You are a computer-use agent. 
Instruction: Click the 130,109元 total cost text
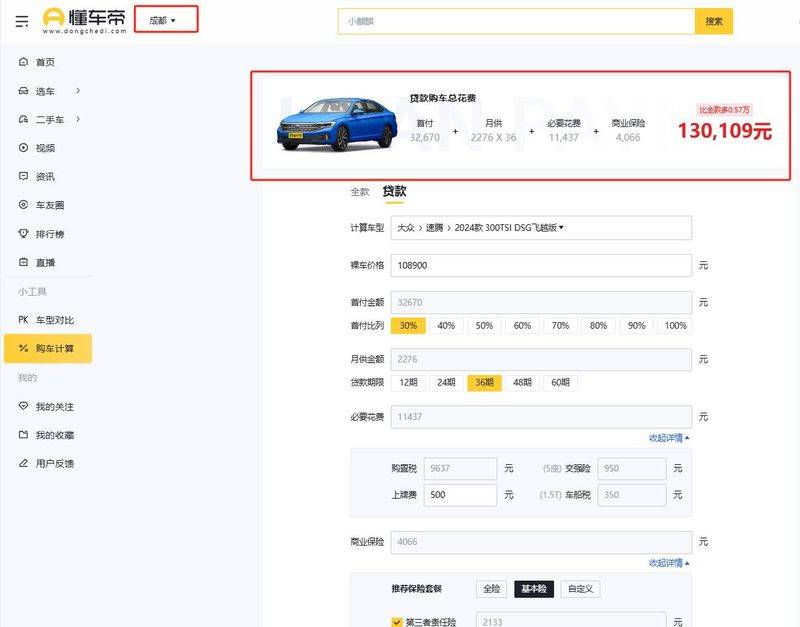[724, 131]
